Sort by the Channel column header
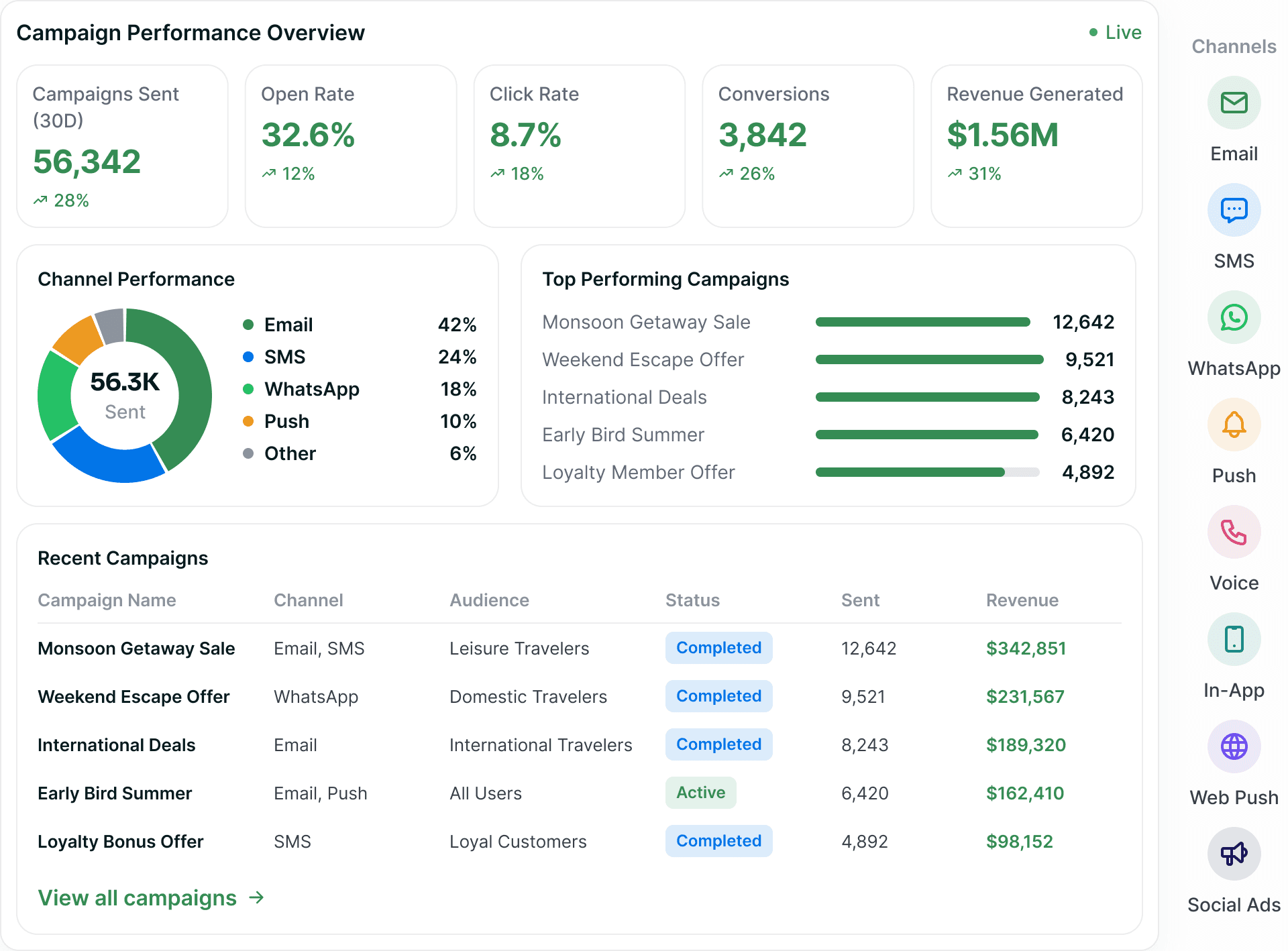Viewport: 1288px width, 951px height. coord(308,600)
